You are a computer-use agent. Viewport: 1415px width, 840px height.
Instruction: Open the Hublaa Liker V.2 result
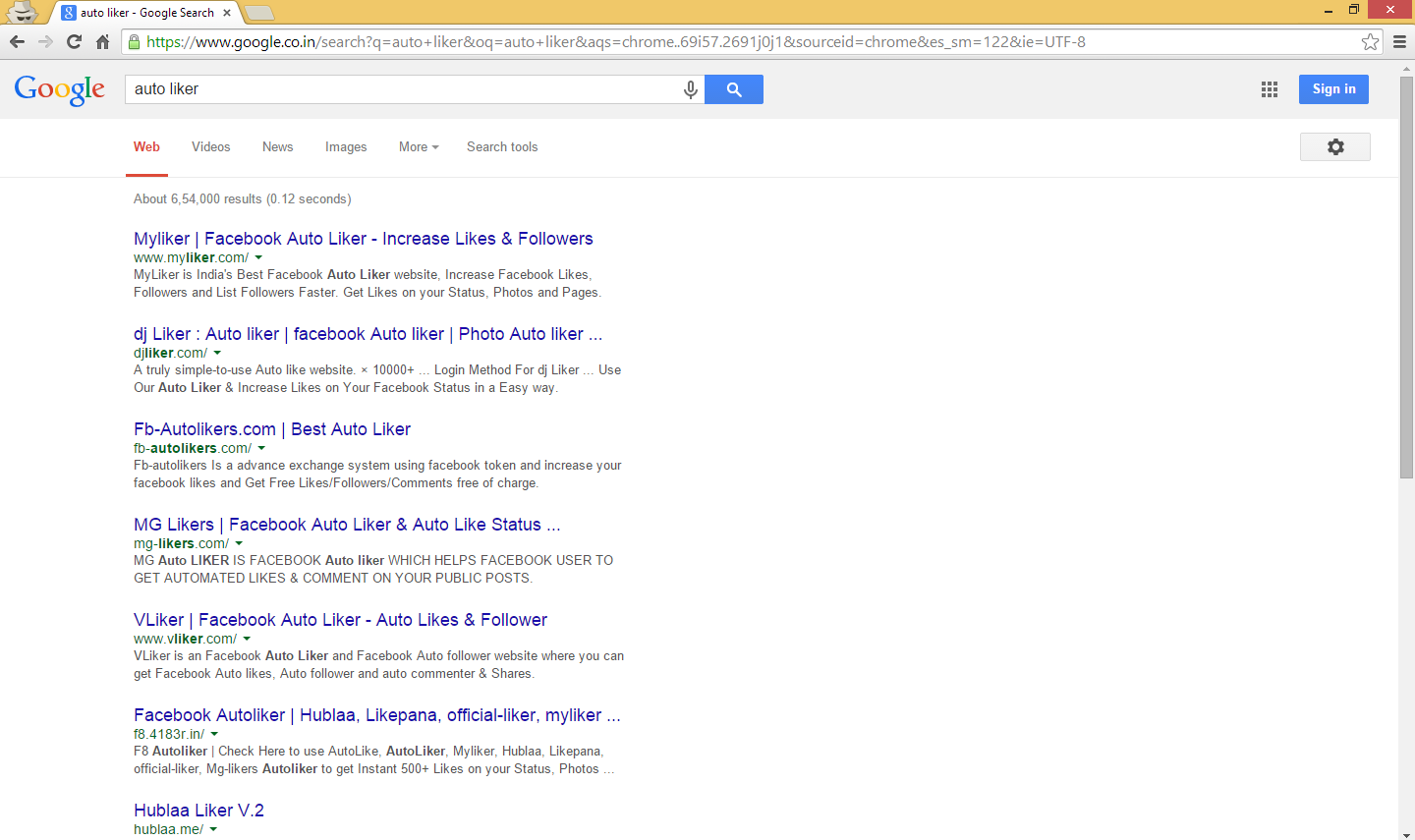click(198, 811)
